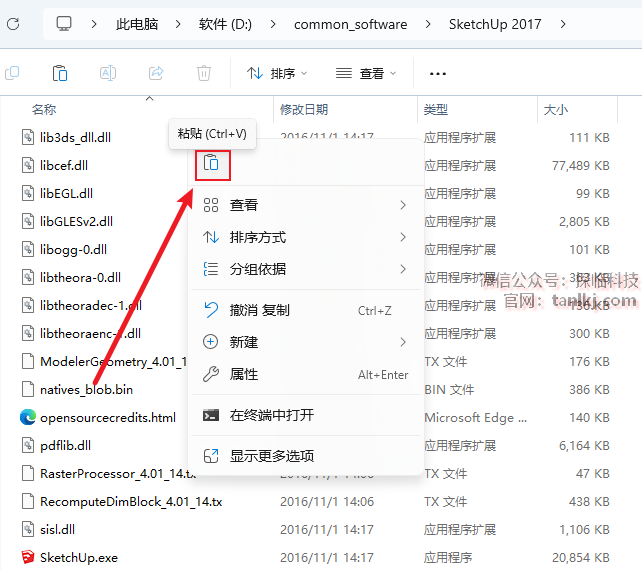Viewport: 642px width, 573px height.
Task: Click the Copy icon in toolbar
Action: [12, 73]
